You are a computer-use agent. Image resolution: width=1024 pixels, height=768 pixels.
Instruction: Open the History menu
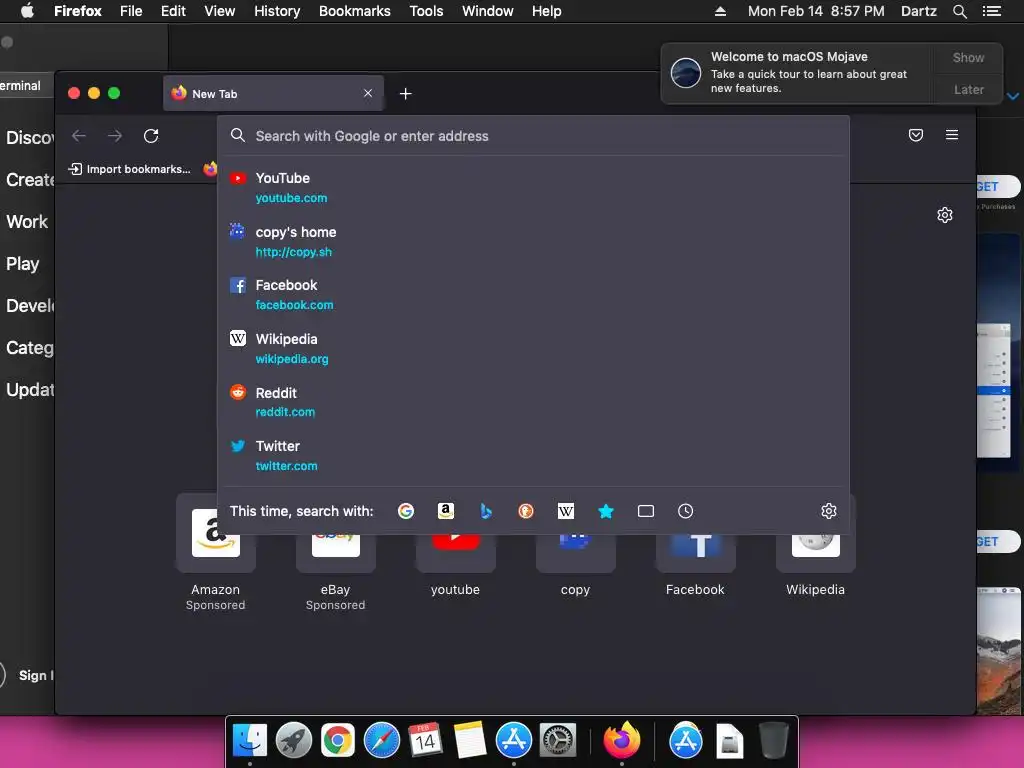(x=277, y=11)
